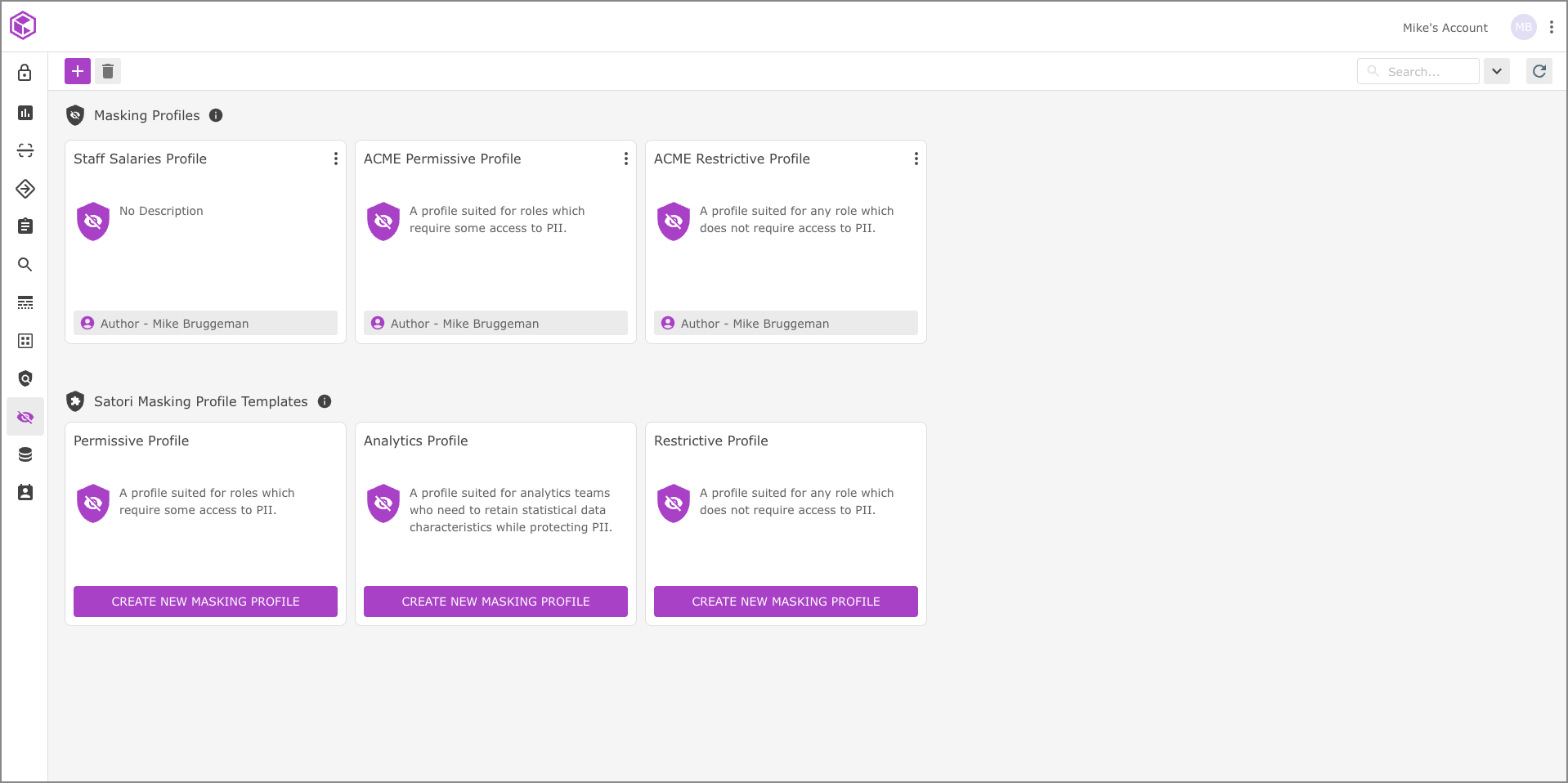Click Author tag on ACME Restrictive Profile

tap(786, 323)
